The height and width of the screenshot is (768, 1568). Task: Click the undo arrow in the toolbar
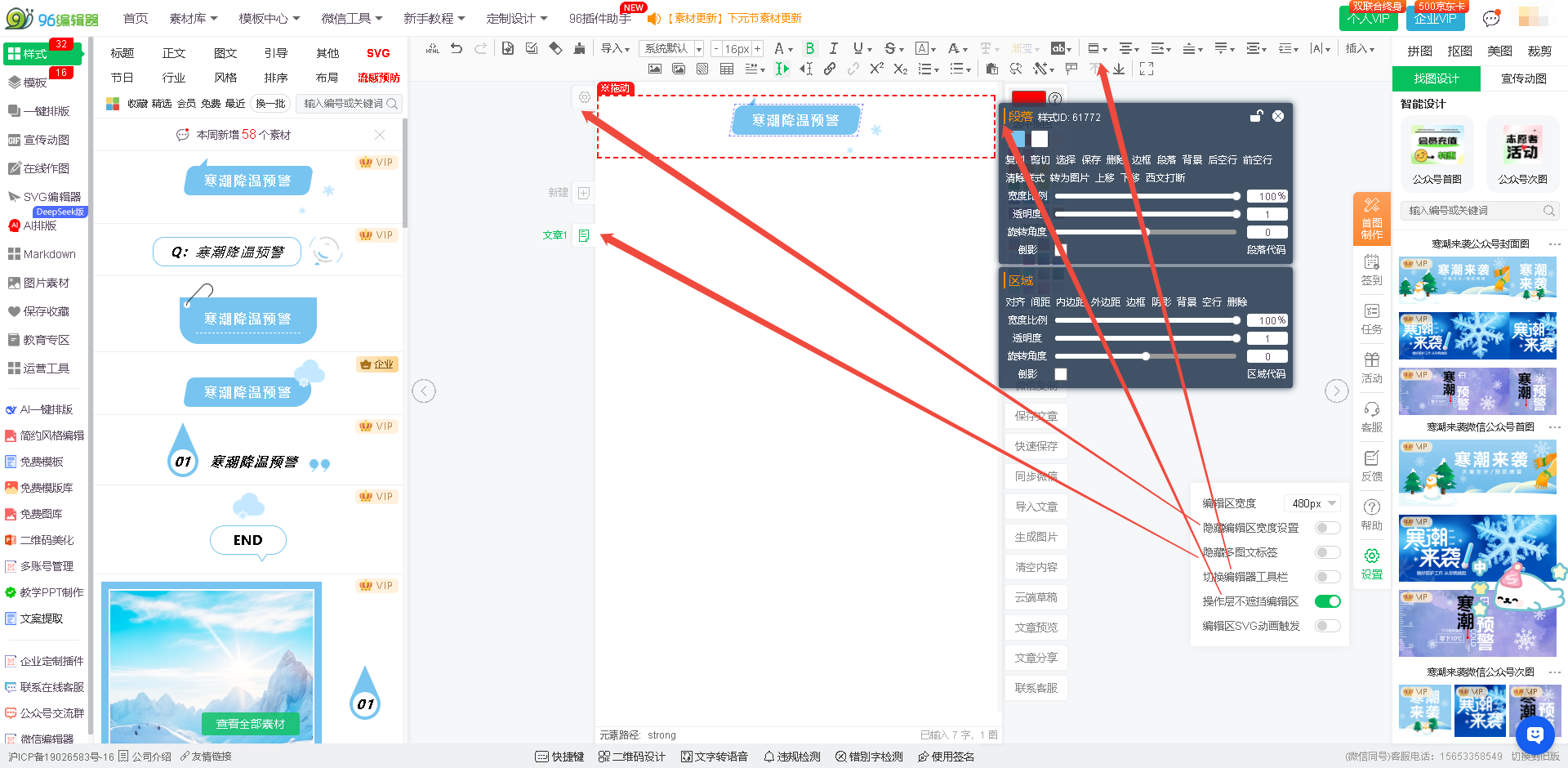tap(457, 49)
